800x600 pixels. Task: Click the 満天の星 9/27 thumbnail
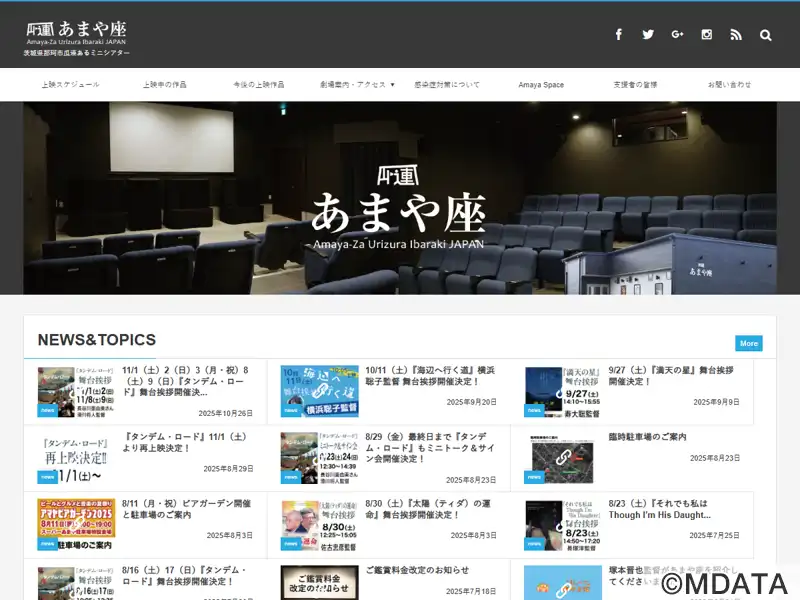pyautogui.click(x=563, y=391)
